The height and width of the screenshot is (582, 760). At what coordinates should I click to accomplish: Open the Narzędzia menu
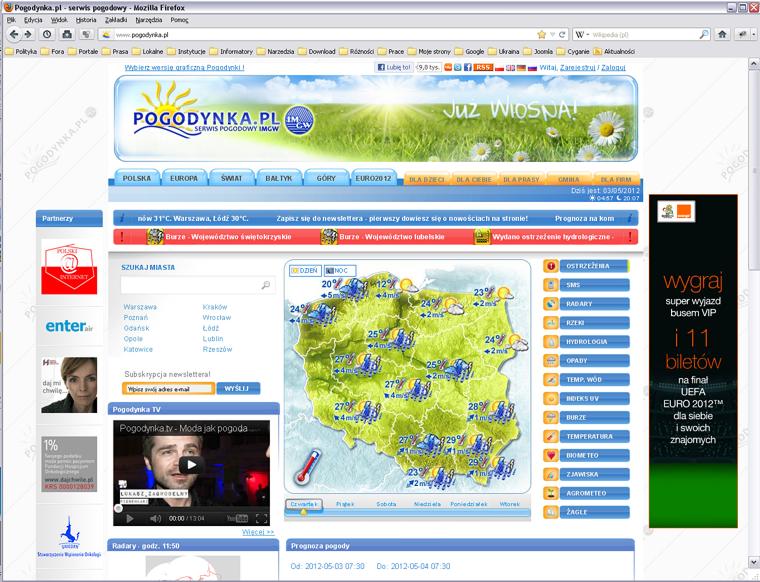click(148, 20)
